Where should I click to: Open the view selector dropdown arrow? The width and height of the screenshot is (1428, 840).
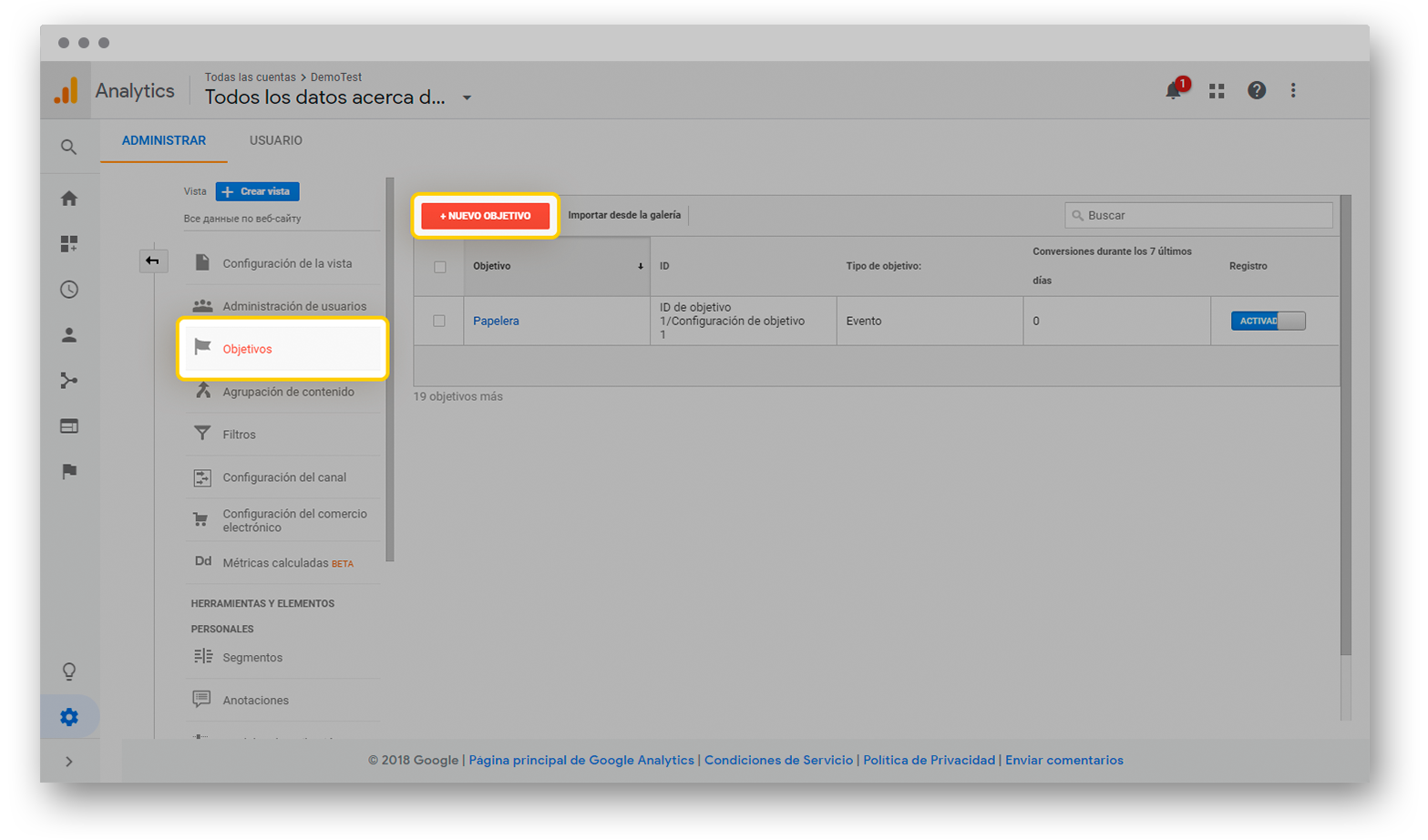click(467, 97)
